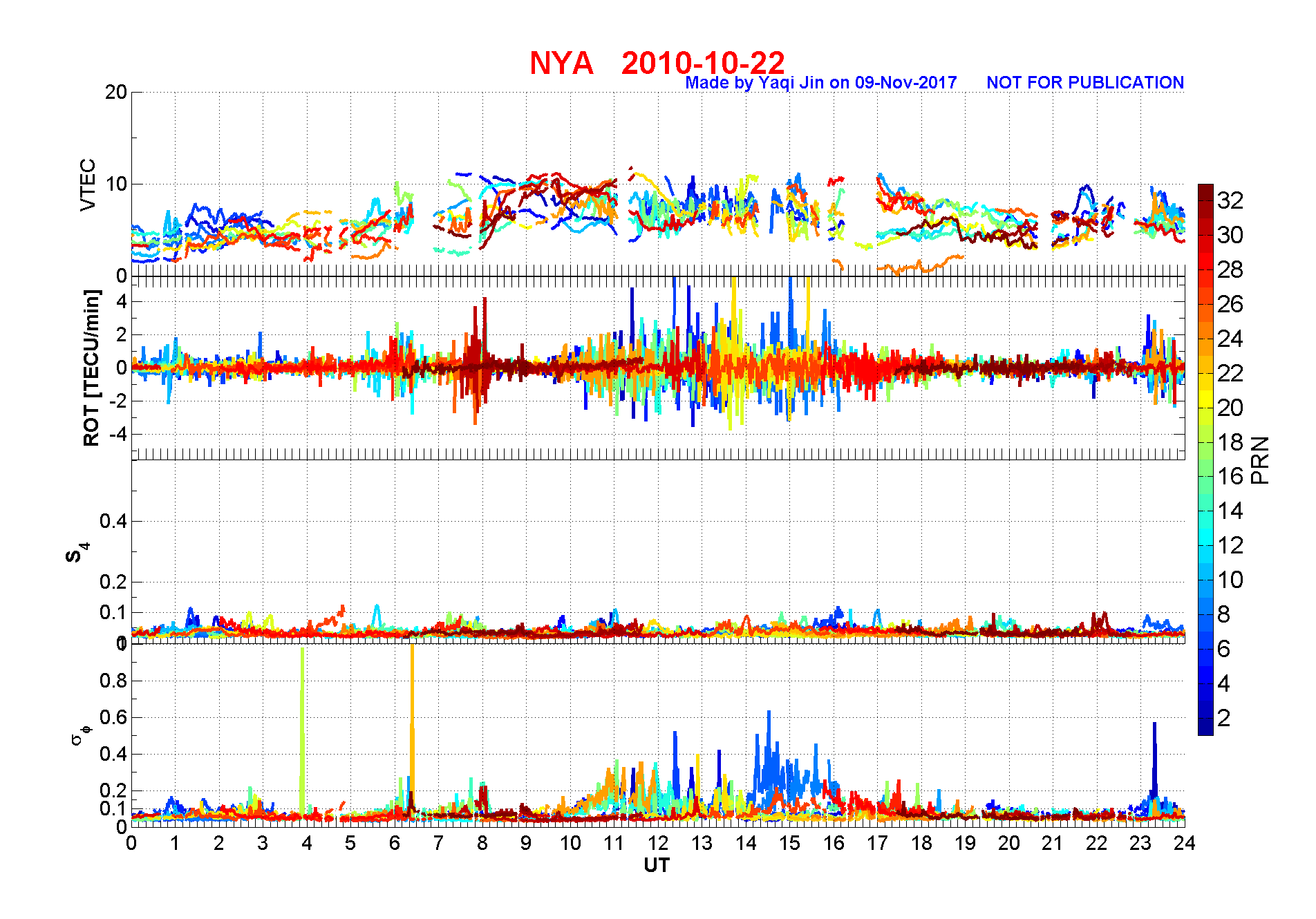The width and height of the screenshot is (1316, 919).
Task: Click x-axis hour label '23'
Action: click(x=1140, y=843)
